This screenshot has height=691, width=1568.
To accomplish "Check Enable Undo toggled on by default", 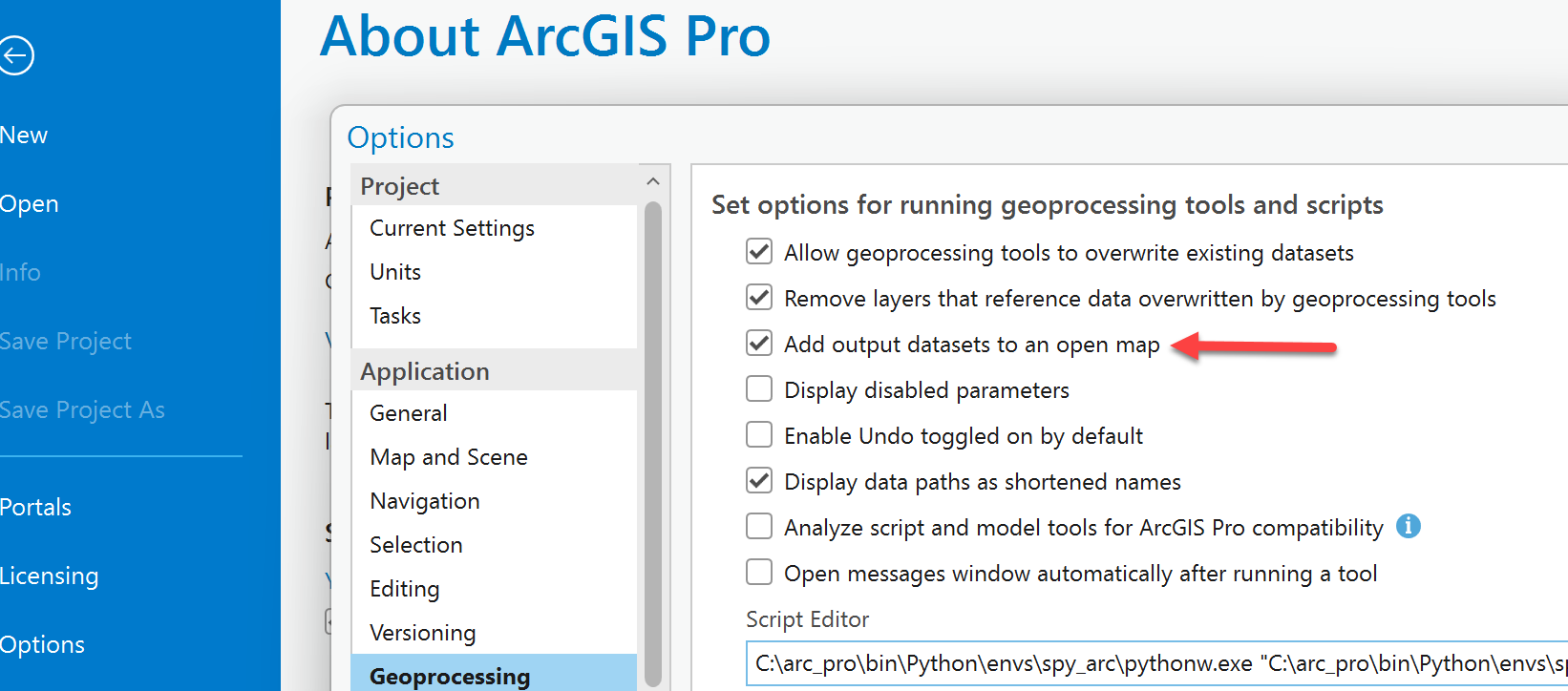I will click(759, 435).
